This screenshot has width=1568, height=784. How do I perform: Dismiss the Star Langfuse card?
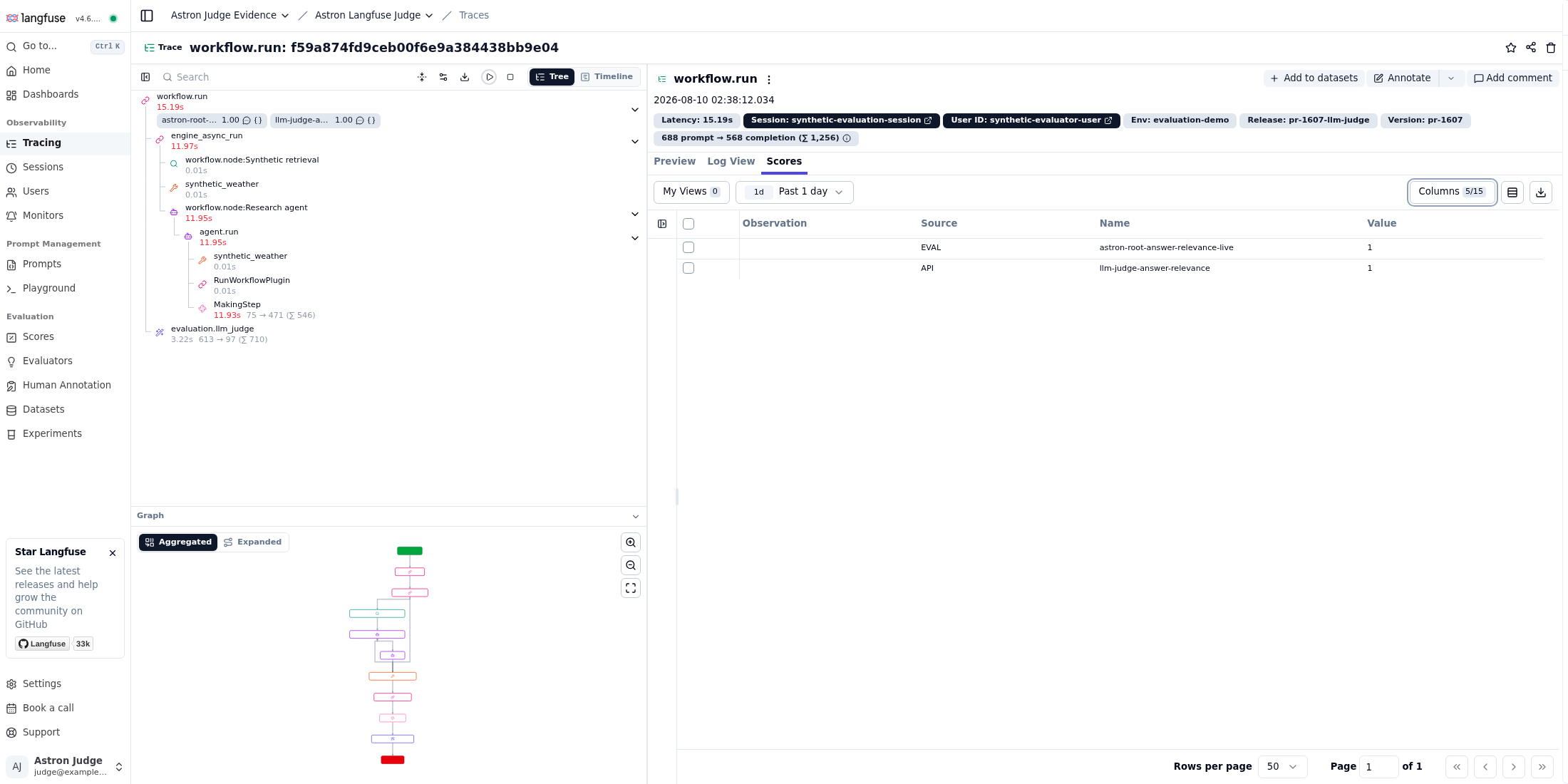113,553
